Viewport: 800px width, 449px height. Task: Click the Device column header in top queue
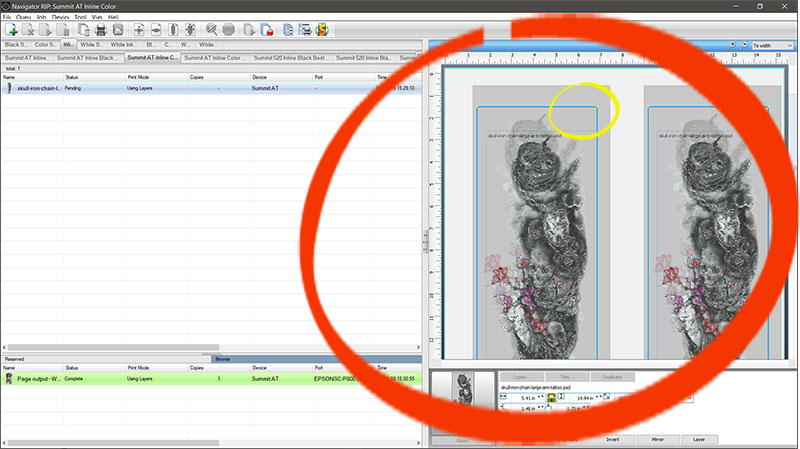pos(281,77)
